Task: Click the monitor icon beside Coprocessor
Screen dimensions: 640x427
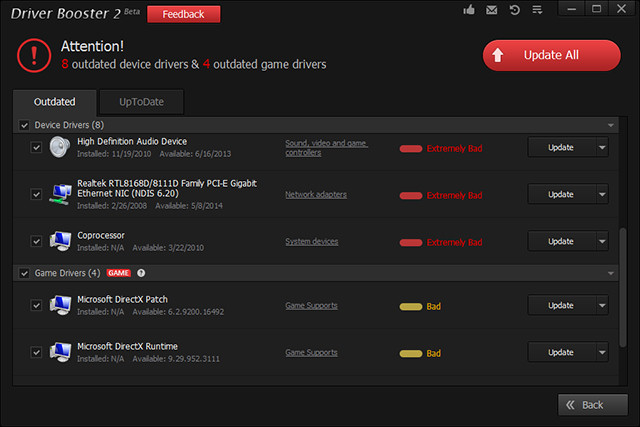Action: [60, 241]
